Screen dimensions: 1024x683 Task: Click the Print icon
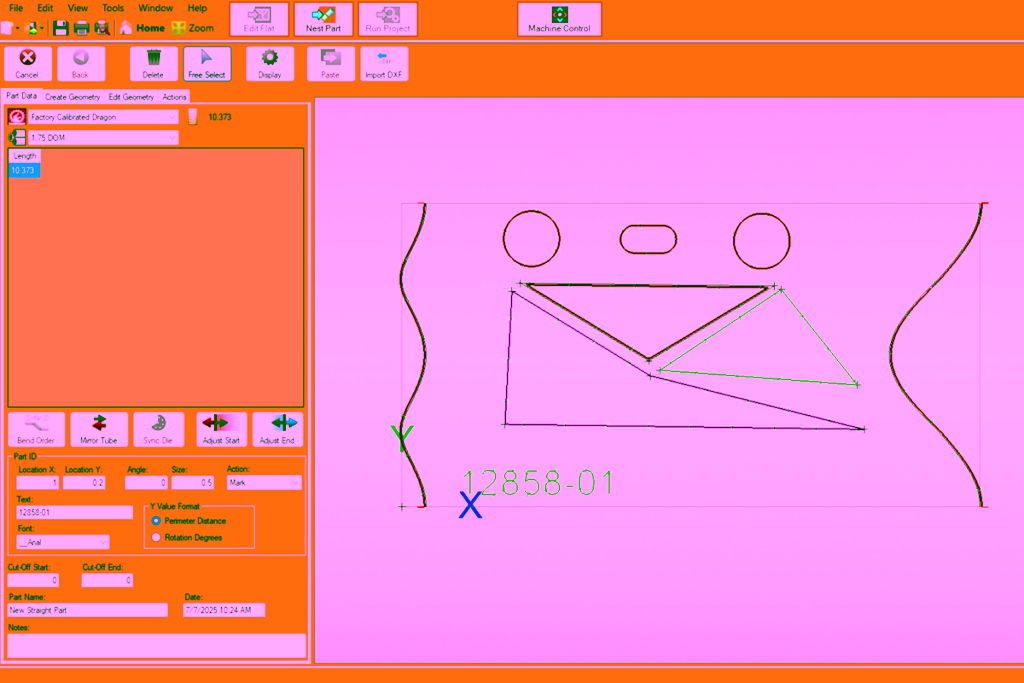pos(82,28)
